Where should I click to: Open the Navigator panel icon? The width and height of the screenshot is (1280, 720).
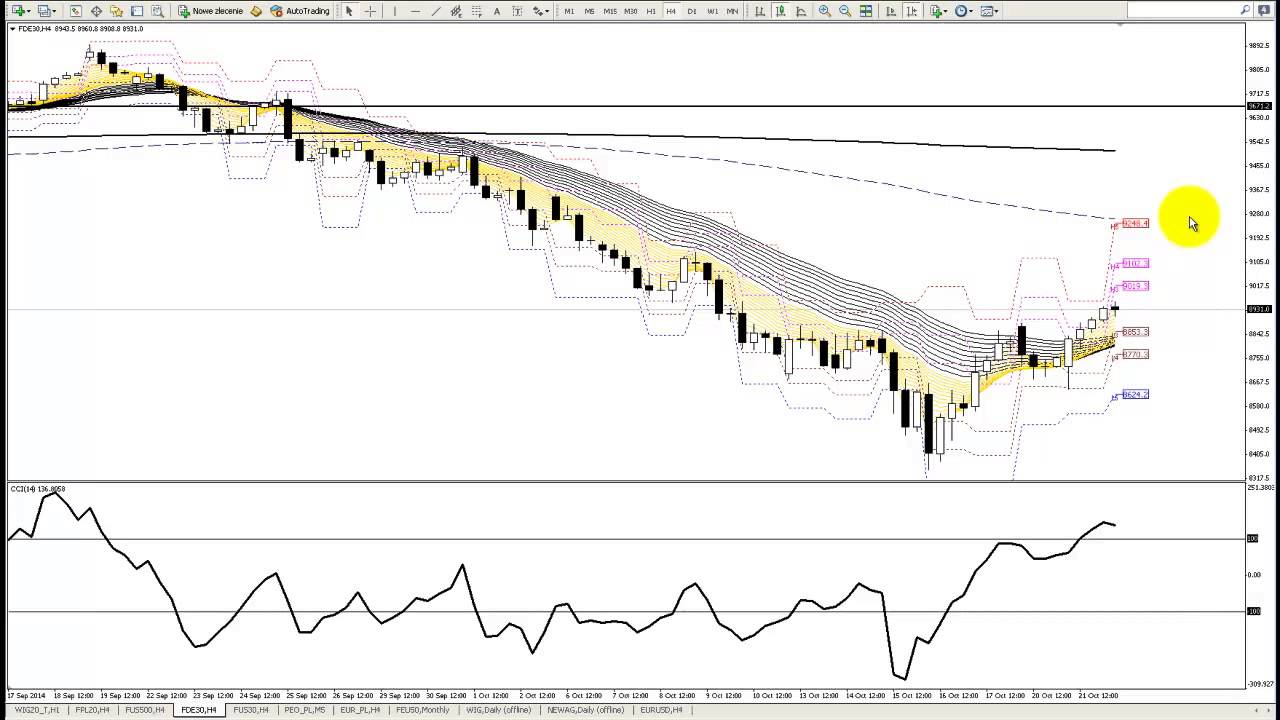[x=116, y=11]
